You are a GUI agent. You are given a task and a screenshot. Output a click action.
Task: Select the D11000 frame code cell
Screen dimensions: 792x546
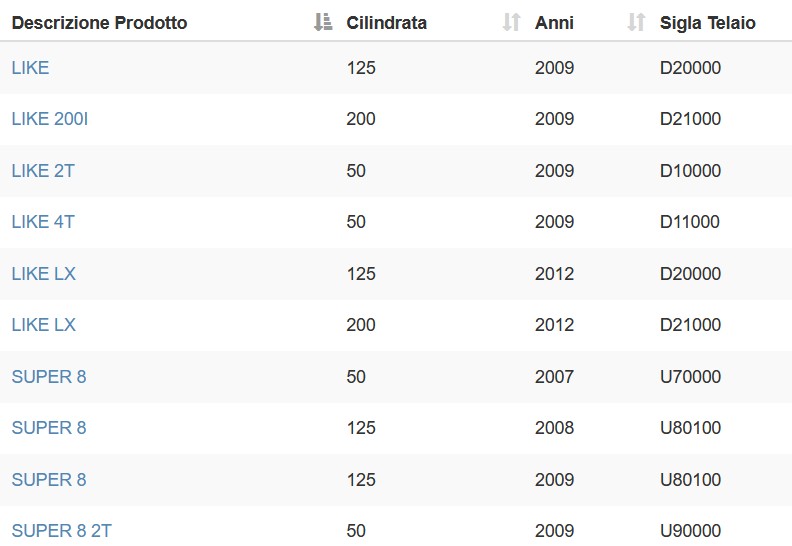coord(689,222)
